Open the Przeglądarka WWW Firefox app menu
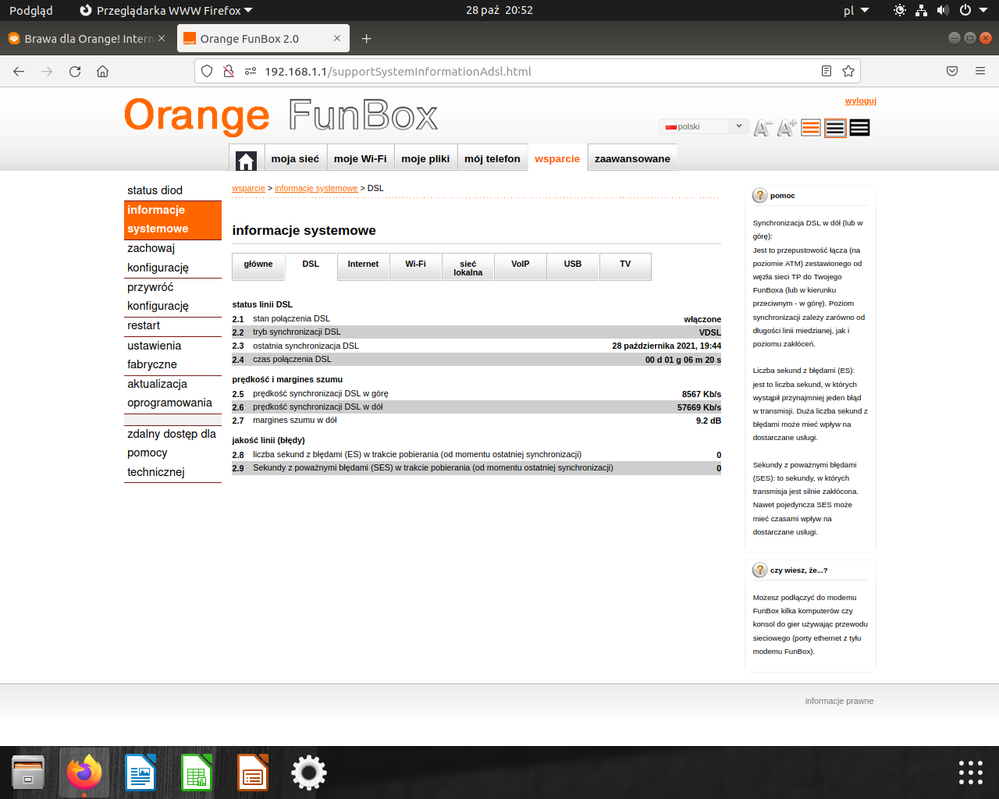Image resolution: width=999 pixels, height=799 pixels. coord(166,10)
